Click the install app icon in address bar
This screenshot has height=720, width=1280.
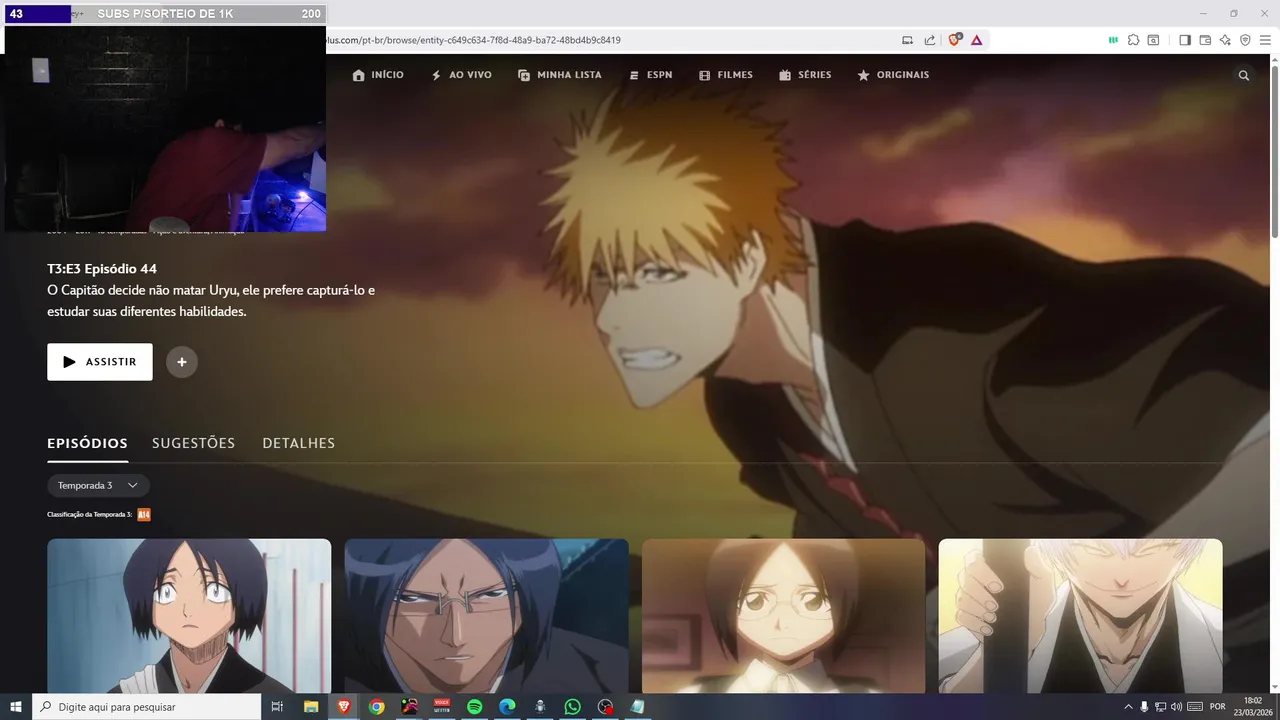click(x=908, y=40)
